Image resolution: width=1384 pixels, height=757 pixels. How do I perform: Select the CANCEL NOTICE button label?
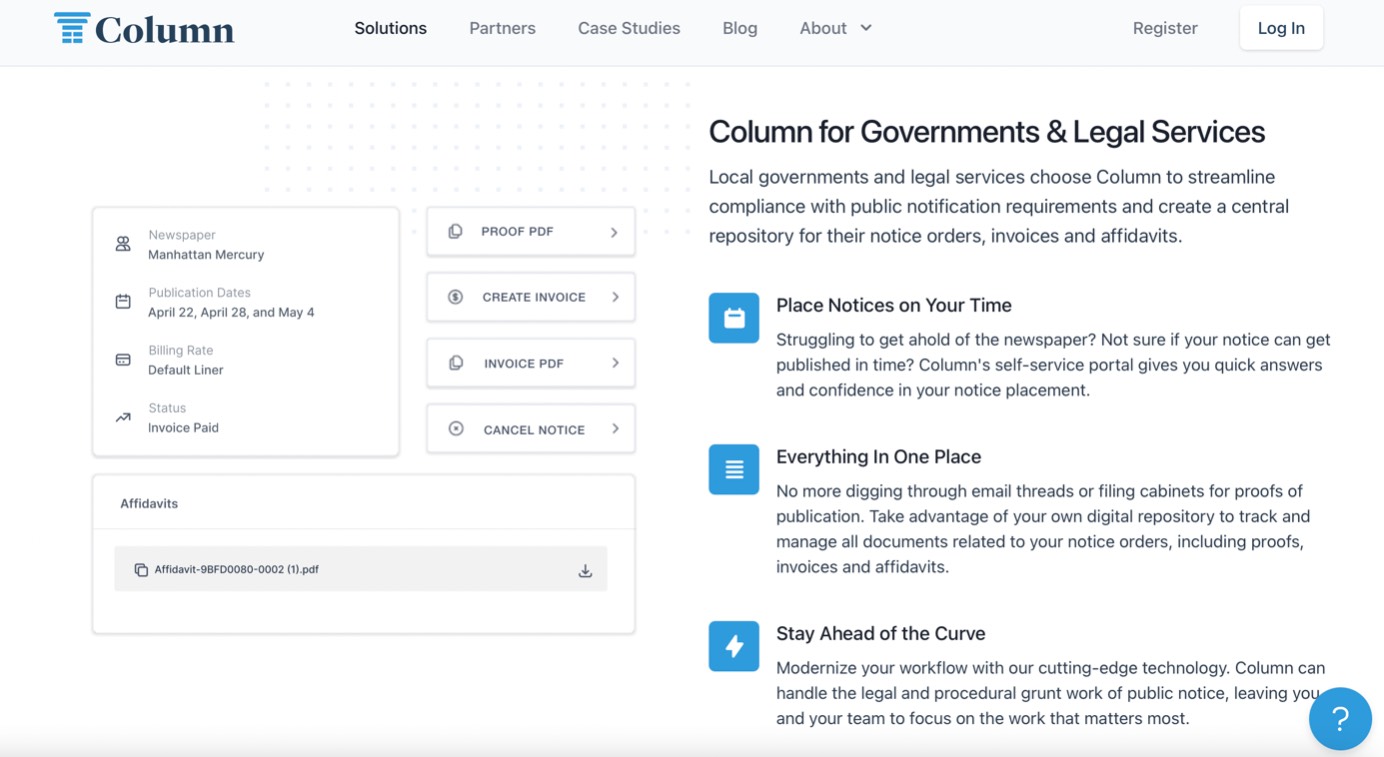coord(534,430)
